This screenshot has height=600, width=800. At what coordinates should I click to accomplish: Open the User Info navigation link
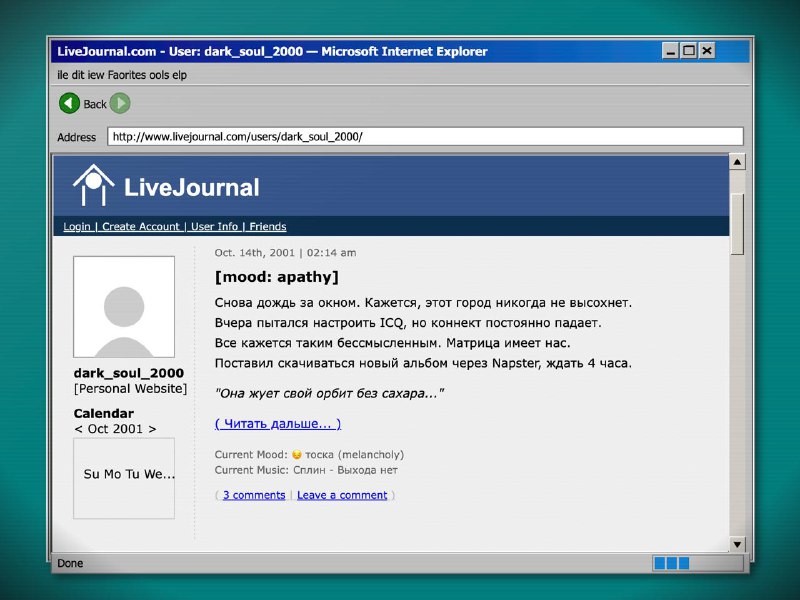click(214, 227)
